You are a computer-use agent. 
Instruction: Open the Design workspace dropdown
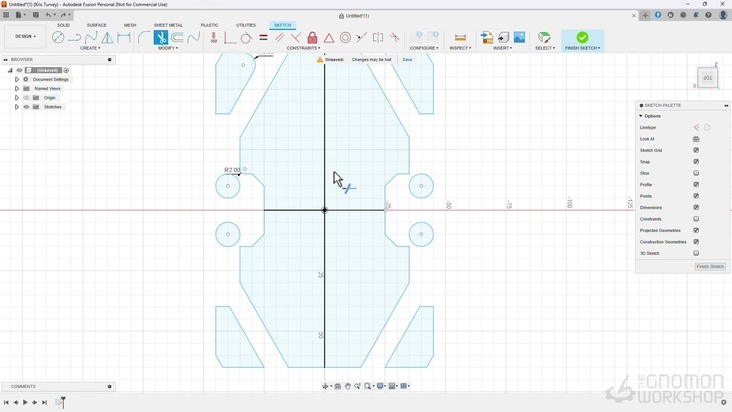tap(24, 37)
